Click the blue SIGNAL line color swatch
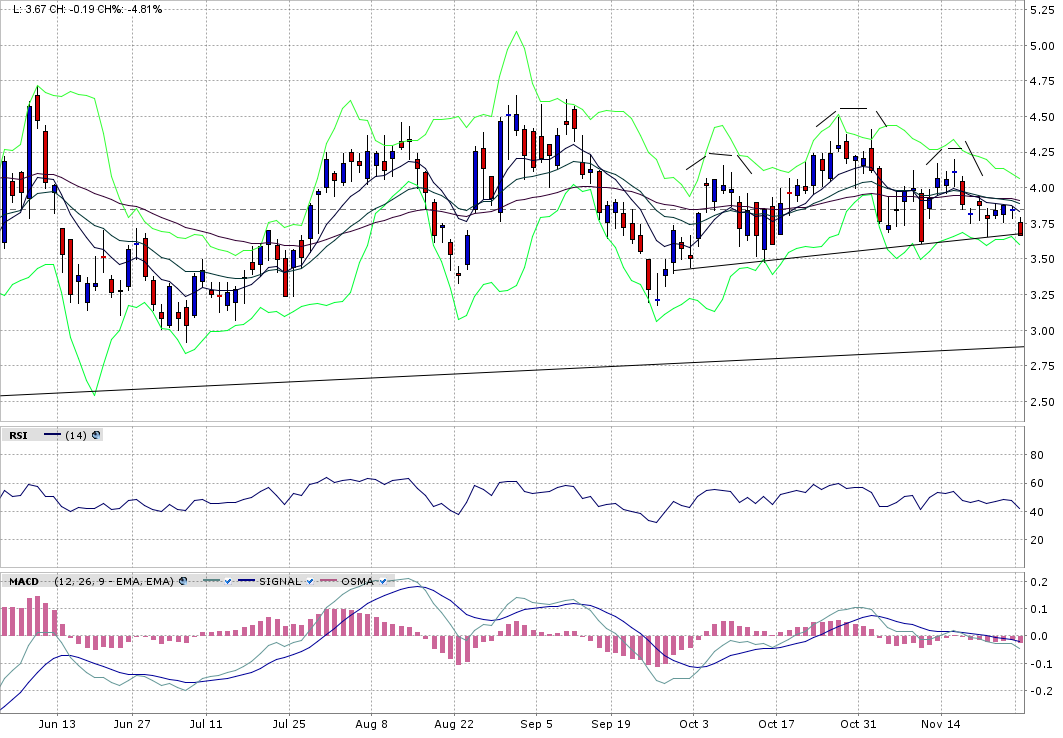1063x738 pixels. pyautogui.click(x=246, y=581)
